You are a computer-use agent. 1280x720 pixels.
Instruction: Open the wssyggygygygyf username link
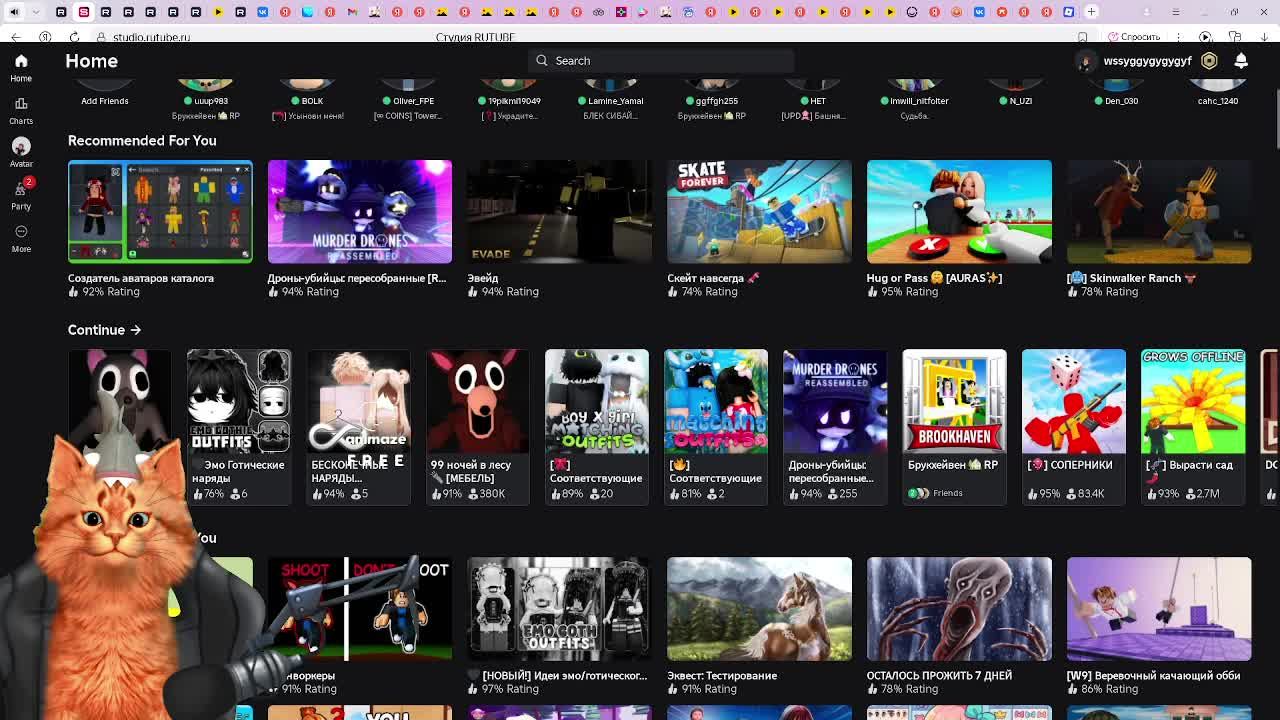[1147, 61]
